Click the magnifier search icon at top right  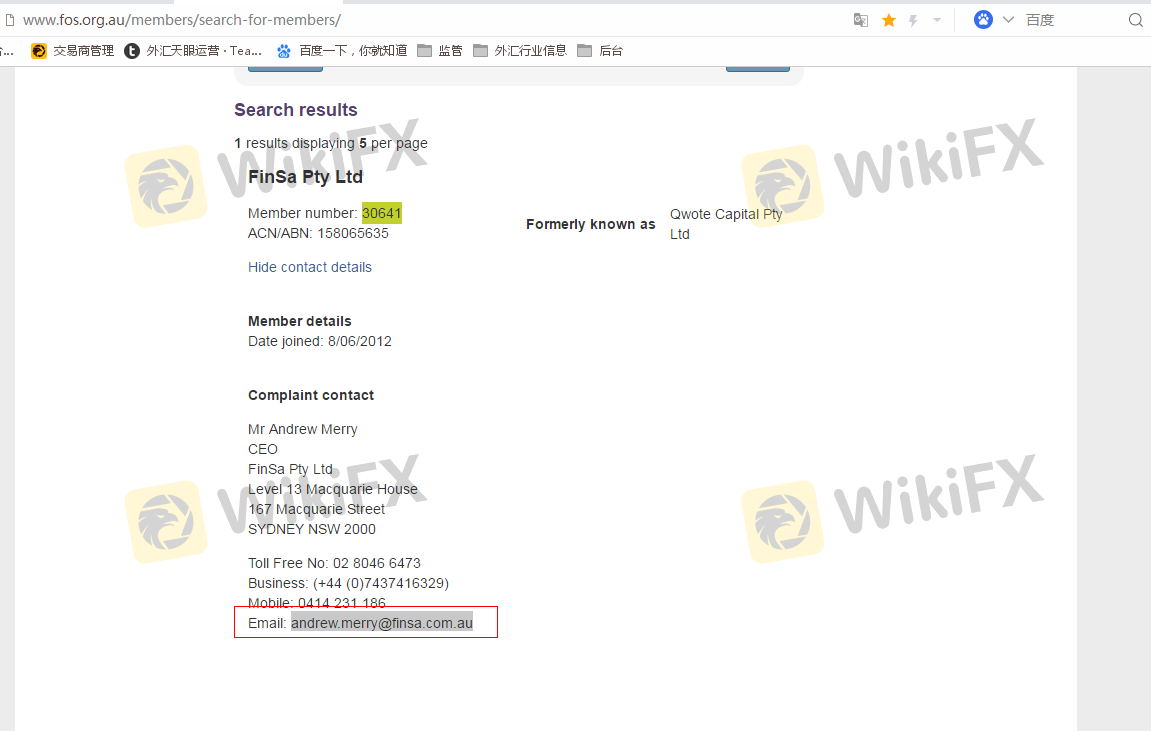(1135, 20)
